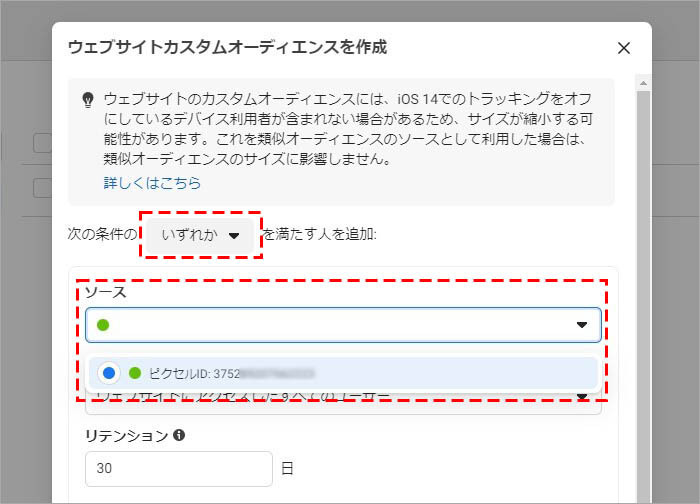Click the caret arrow inside いずれか button

click(234, 236)
